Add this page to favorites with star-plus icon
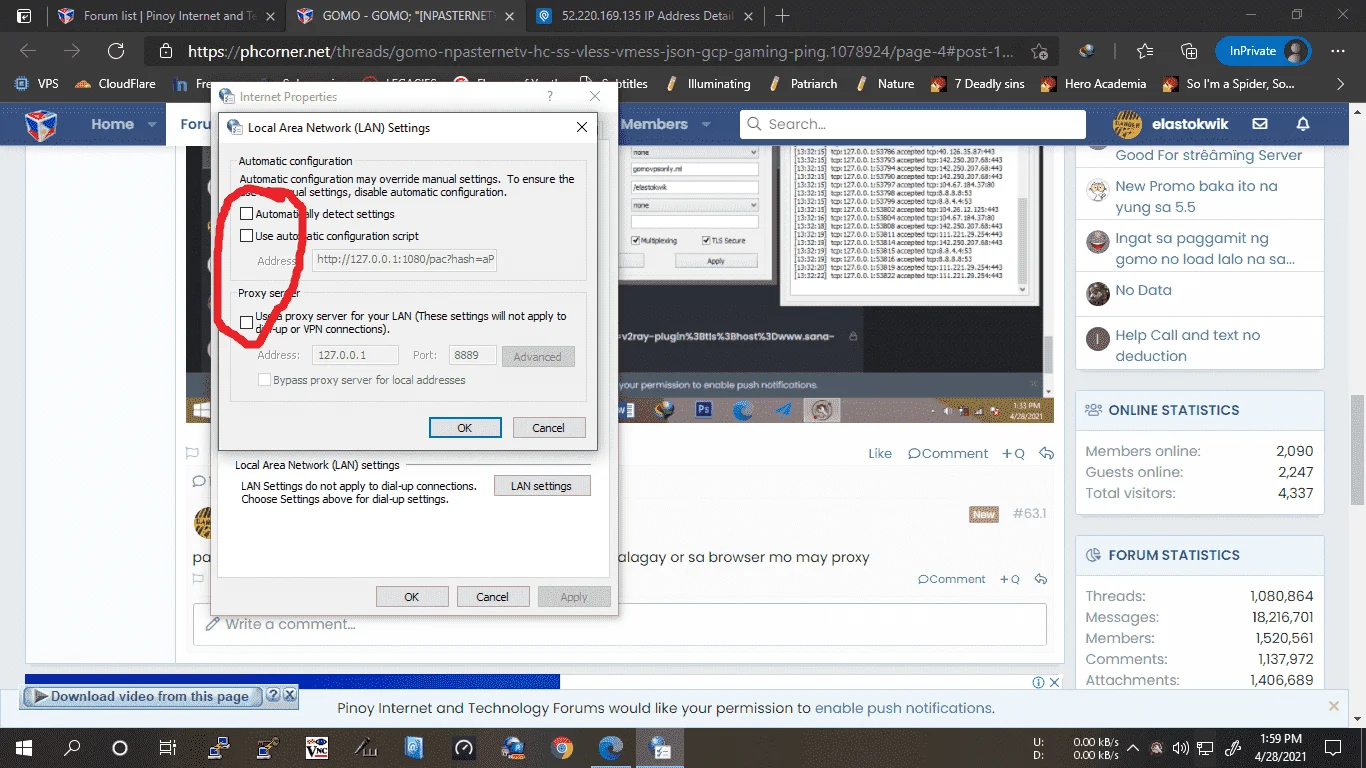 [x=1040, y=52]
